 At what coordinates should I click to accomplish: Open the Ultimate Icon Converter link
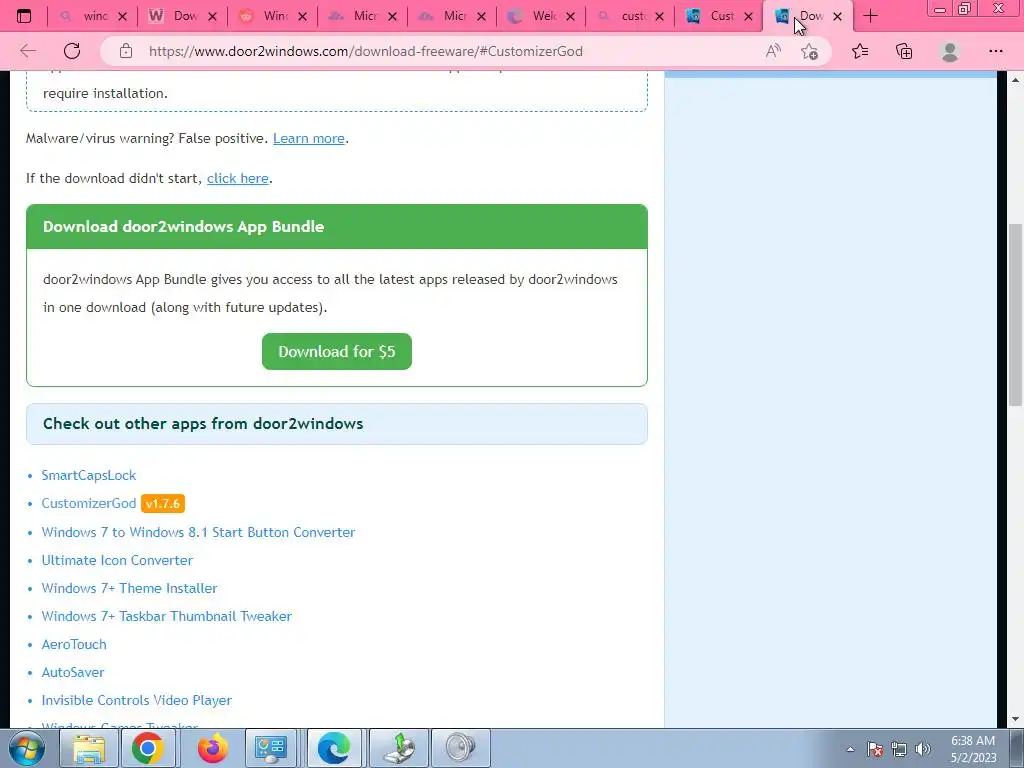tap(118, 560)
